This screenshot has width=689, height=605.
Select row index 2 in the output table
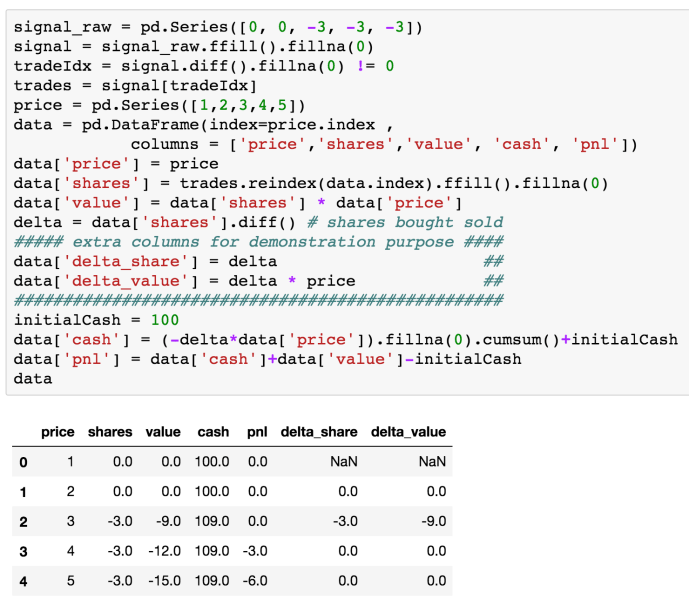coord(22,522)
